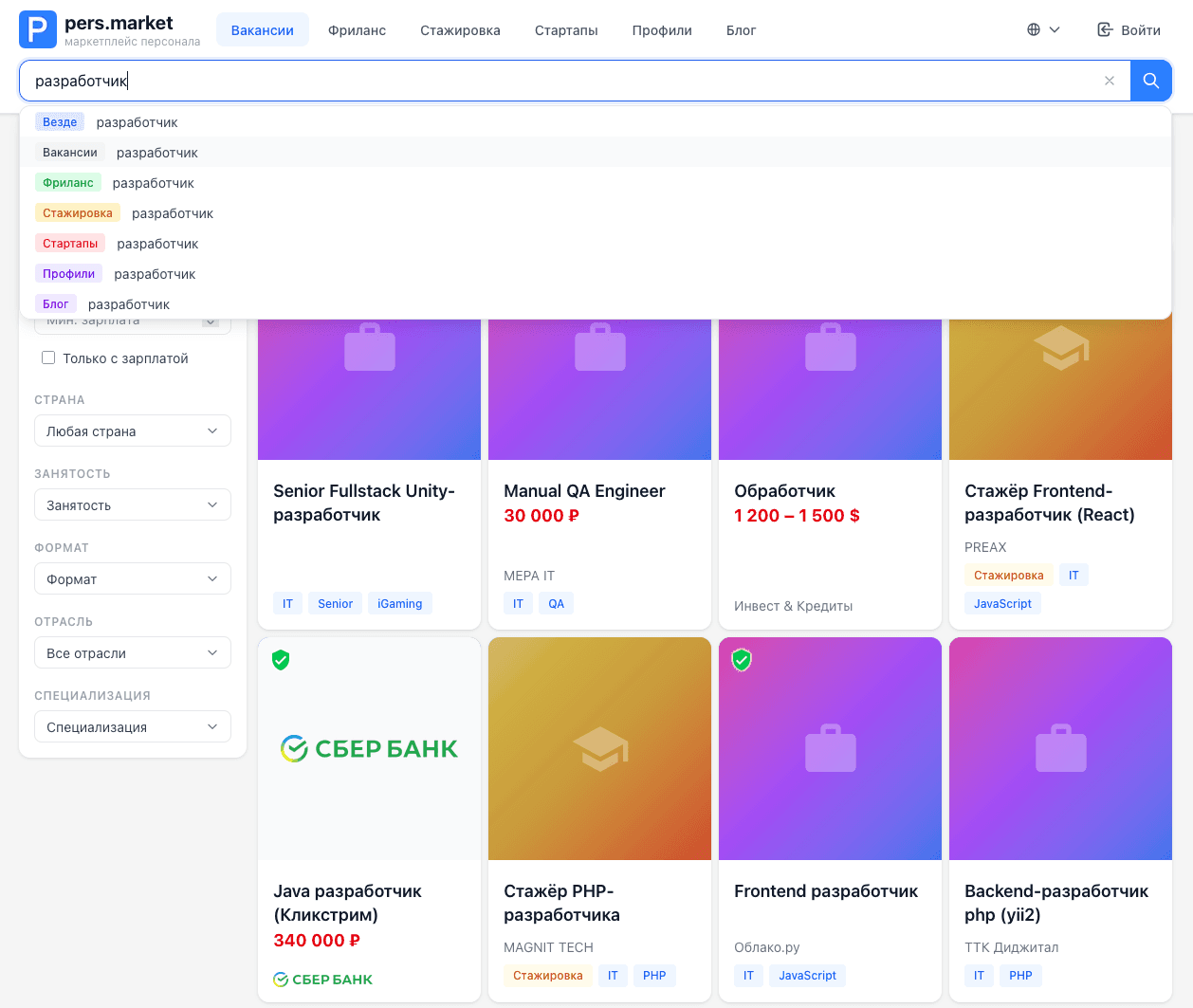
Task: Select Вакансии разработчик suggestion
Action: click(x=596, y=153)
